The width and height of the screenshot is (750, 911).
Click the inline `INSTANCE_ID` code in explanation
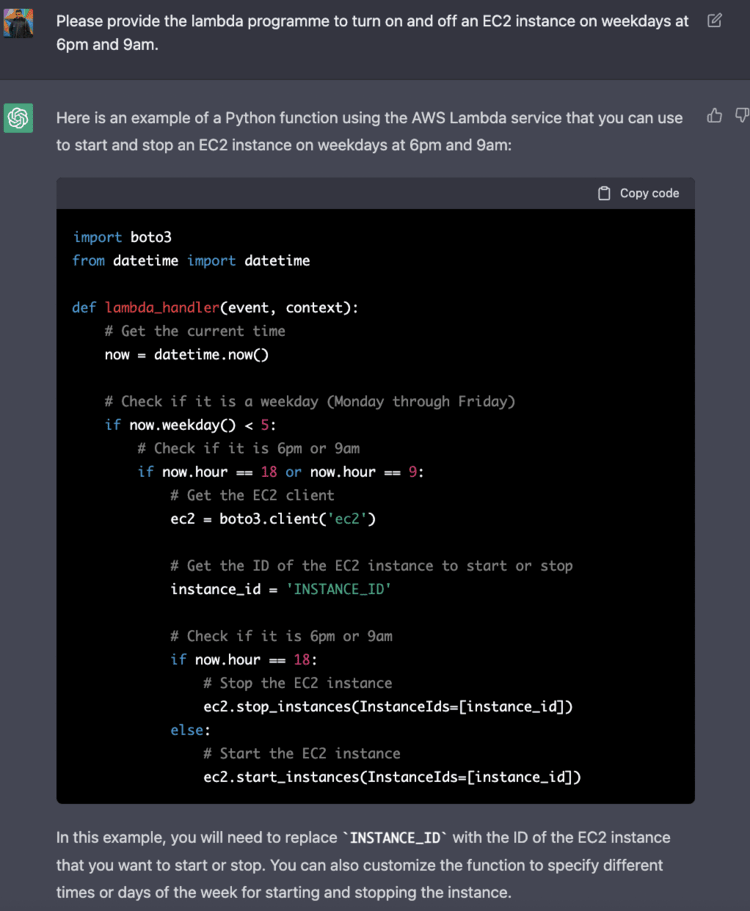pyautogui.click(x=395, y=838)
